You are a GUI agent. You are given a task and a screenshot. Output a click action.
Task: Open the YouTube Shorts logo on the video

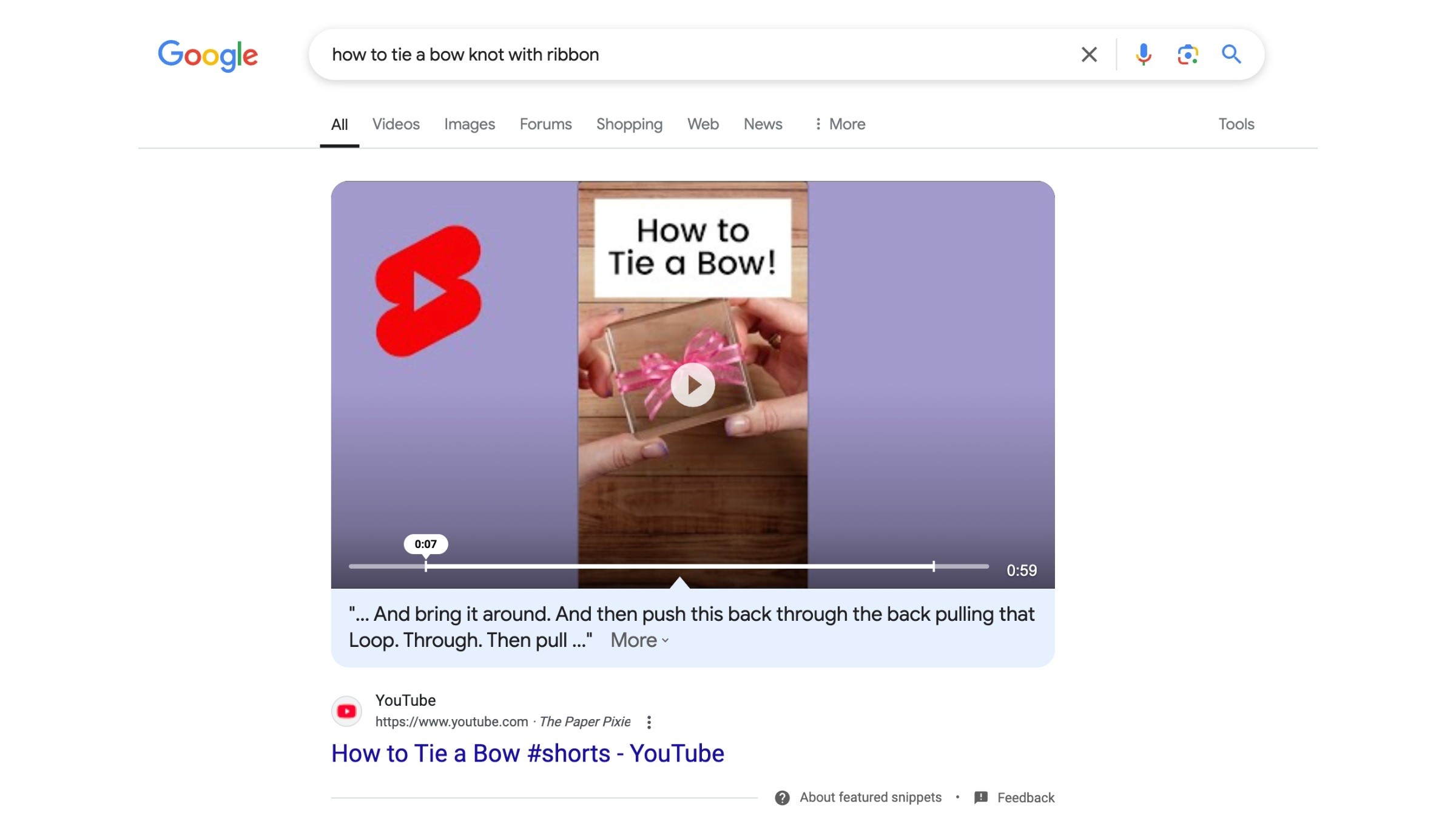pyautogui.click(x=428, y=291)
